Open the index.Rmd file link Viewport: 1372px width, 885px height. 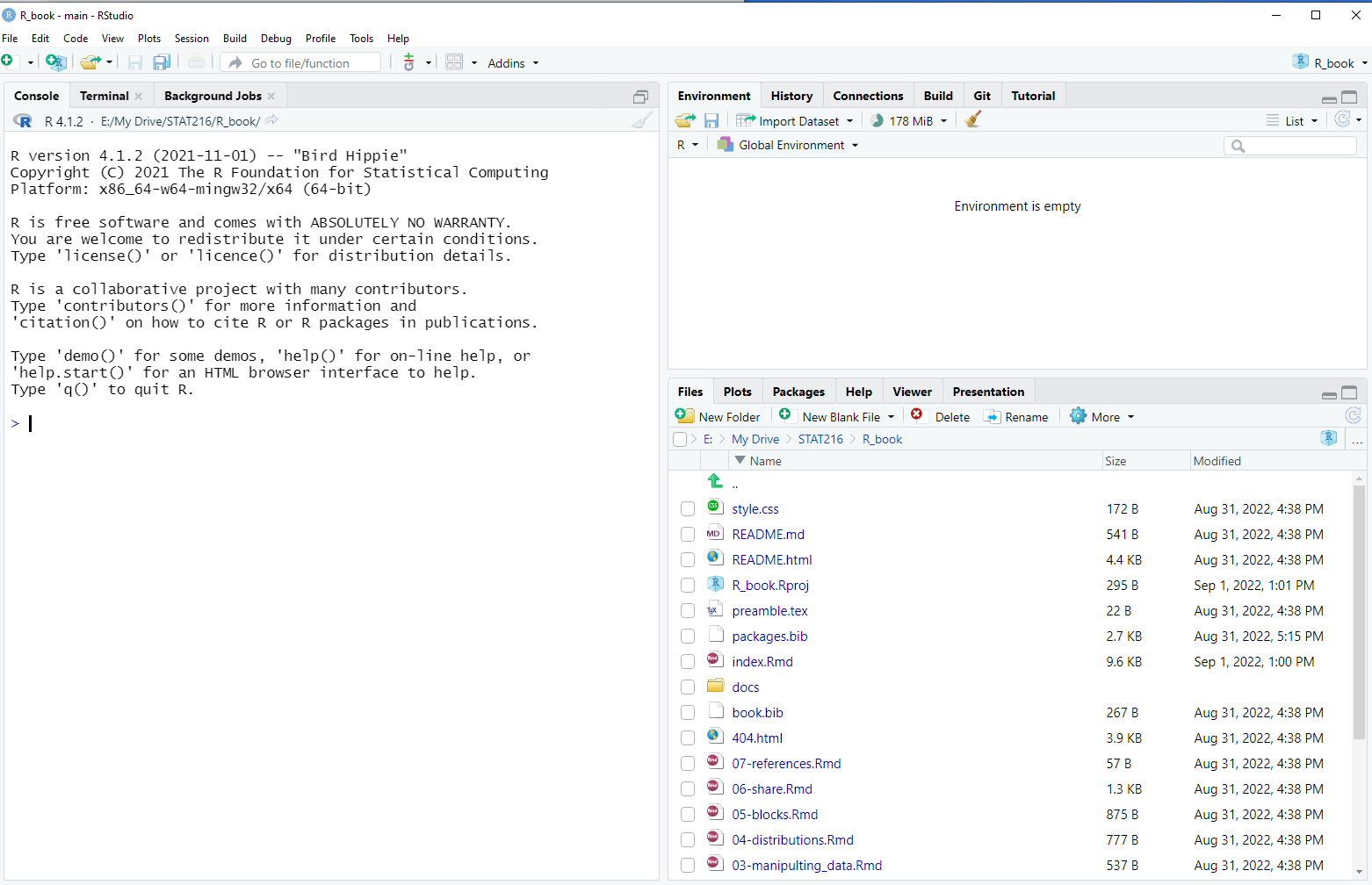[x=762, y=662]
